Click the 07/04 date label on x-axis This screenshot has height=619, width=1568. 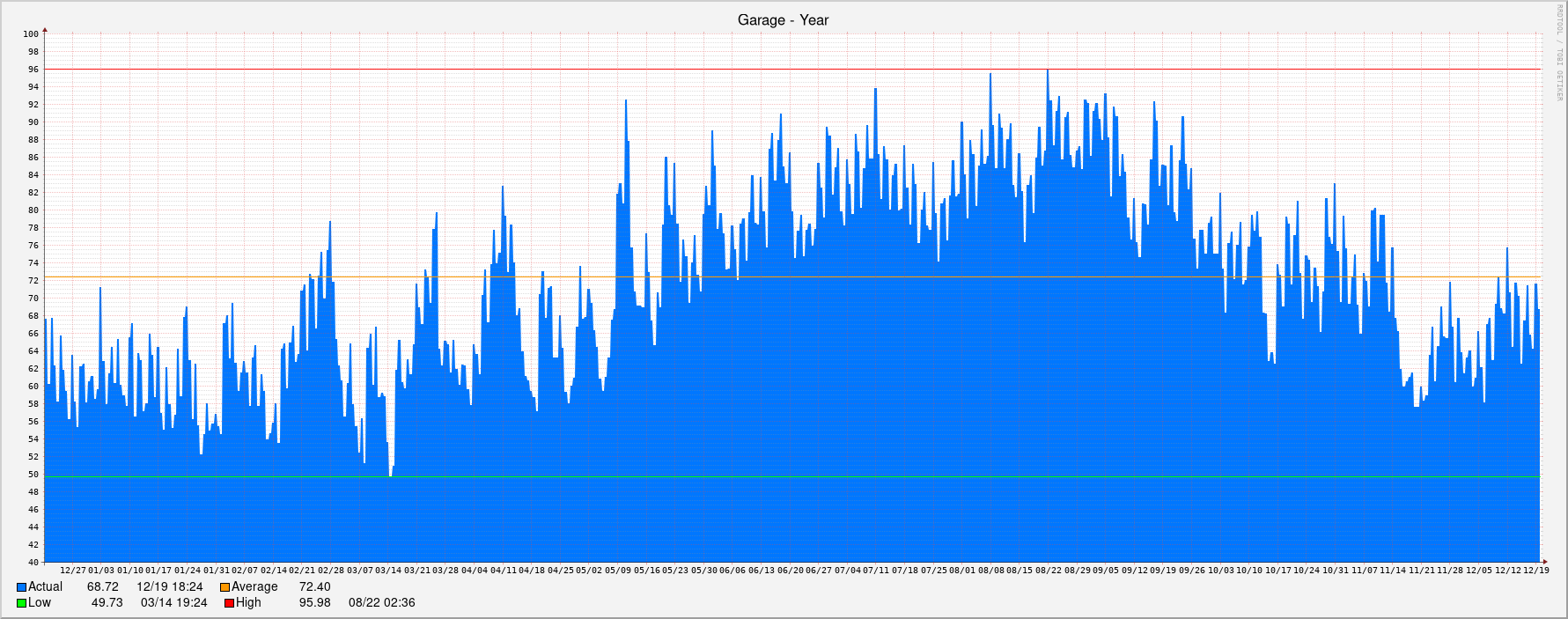pos(847,571)
